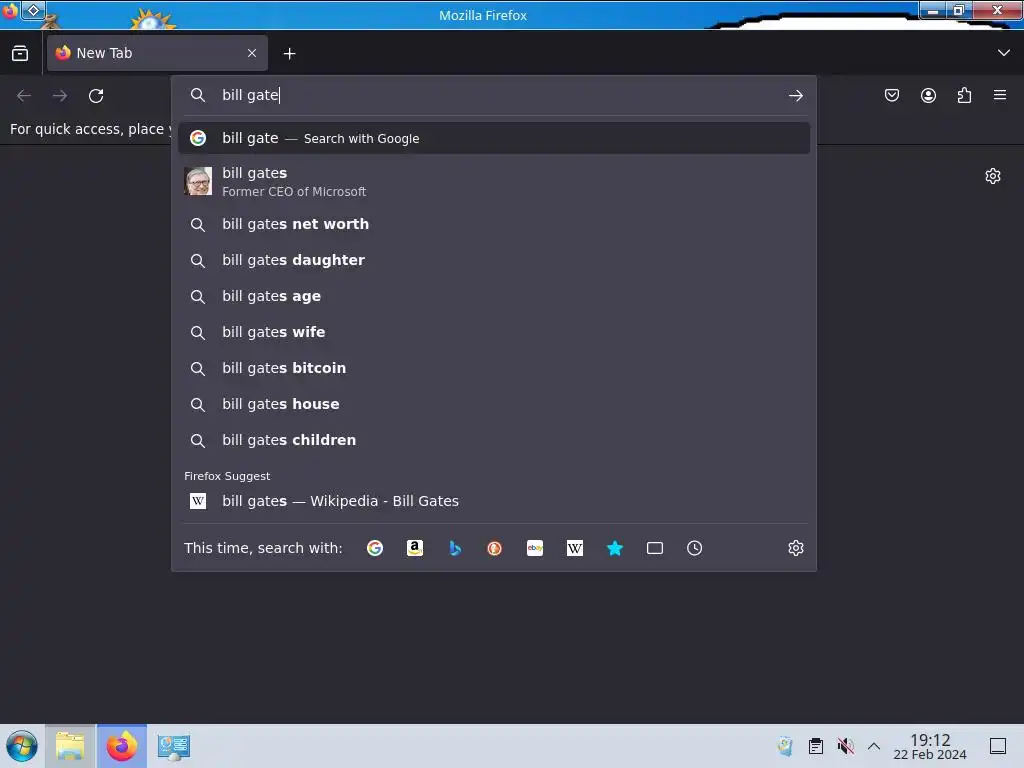Open Firefox View icon
Image resolution: width=1024 pixels, height=768 pixels.
20,54
